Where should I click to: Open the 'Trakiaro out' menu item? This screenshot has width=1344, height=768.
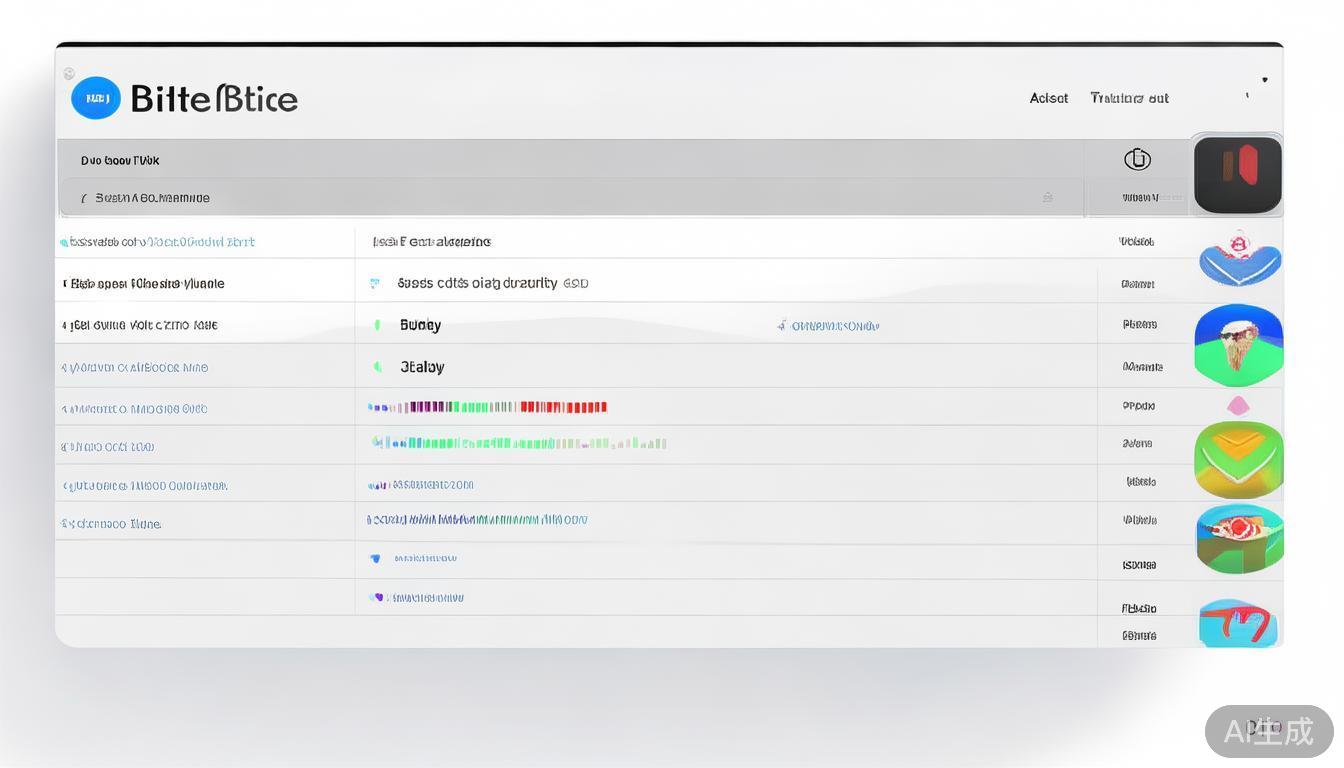(x=1129, y=98)
